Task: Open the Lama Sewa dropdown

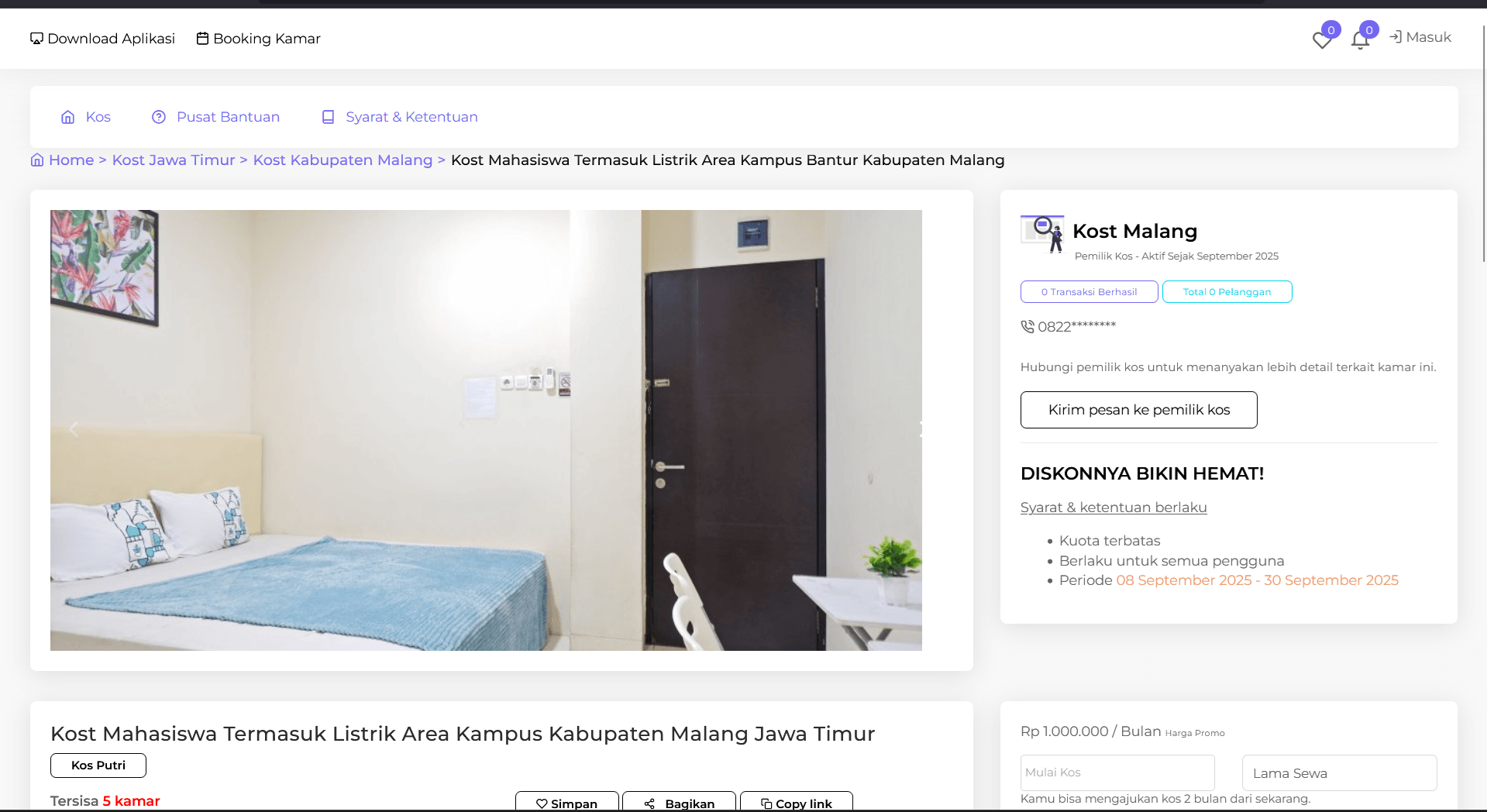Action: point(1339,772)
